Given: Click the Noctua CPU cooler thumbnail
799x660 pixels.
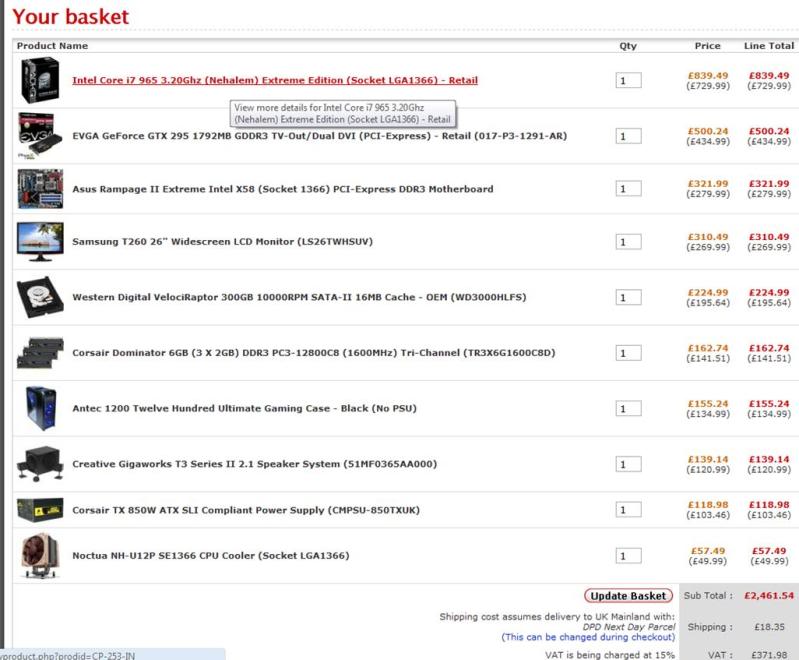Looking at the screenshot, I should tap(40, 555).
